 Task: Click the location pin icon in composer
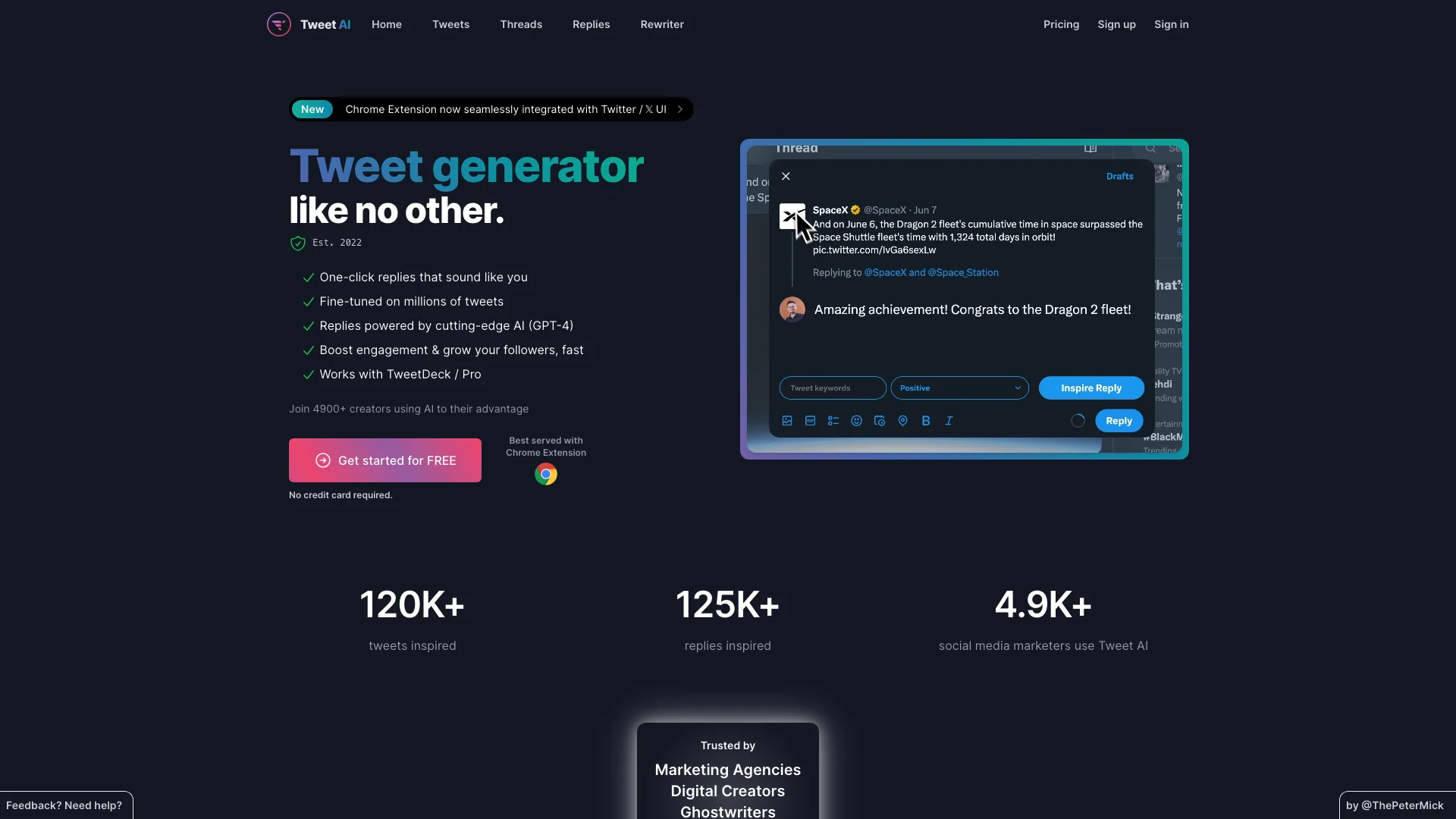902,420
